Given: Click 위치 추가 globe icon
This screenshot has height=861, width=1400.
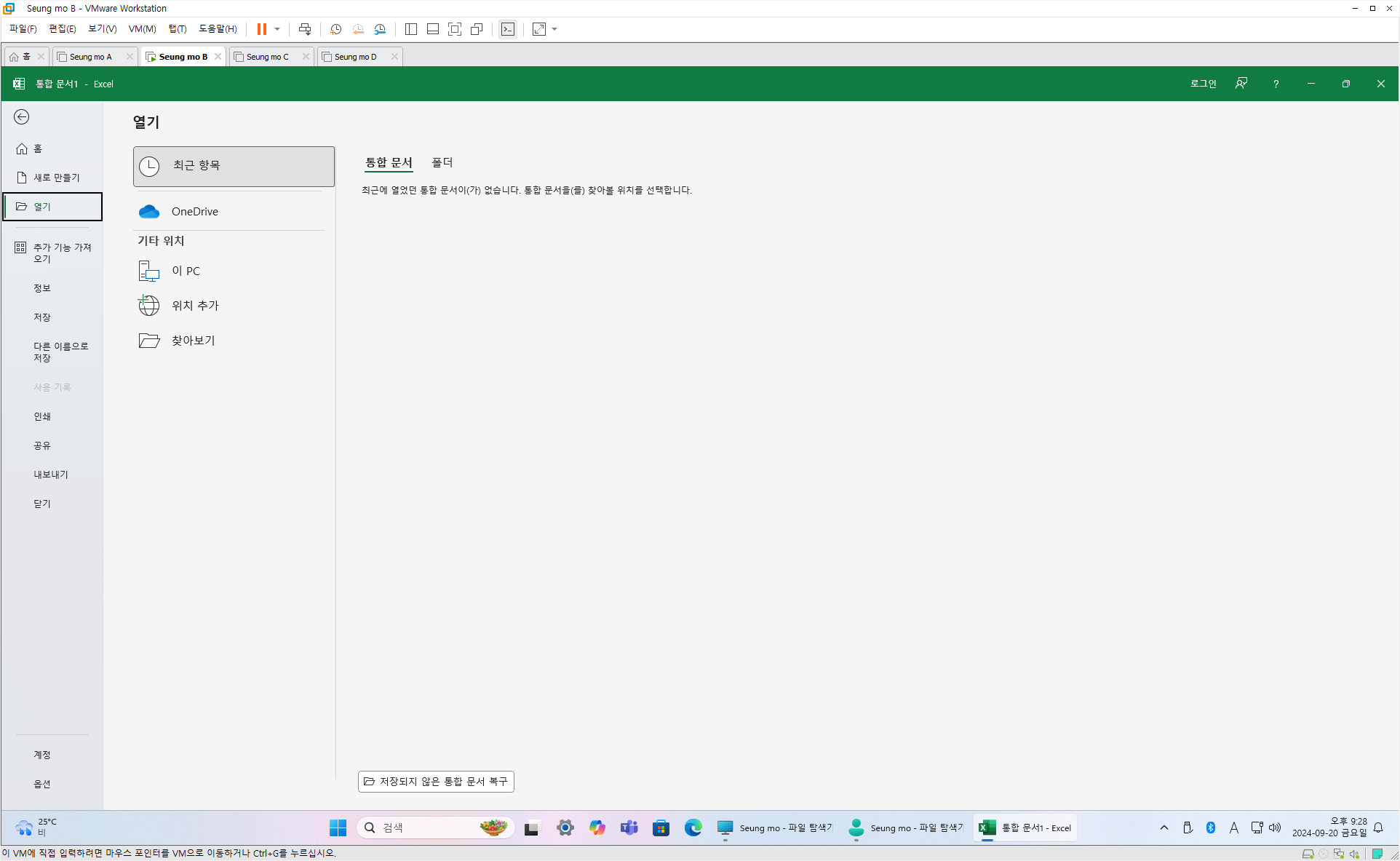Looking at the screenshot, I should click(149, 306).
